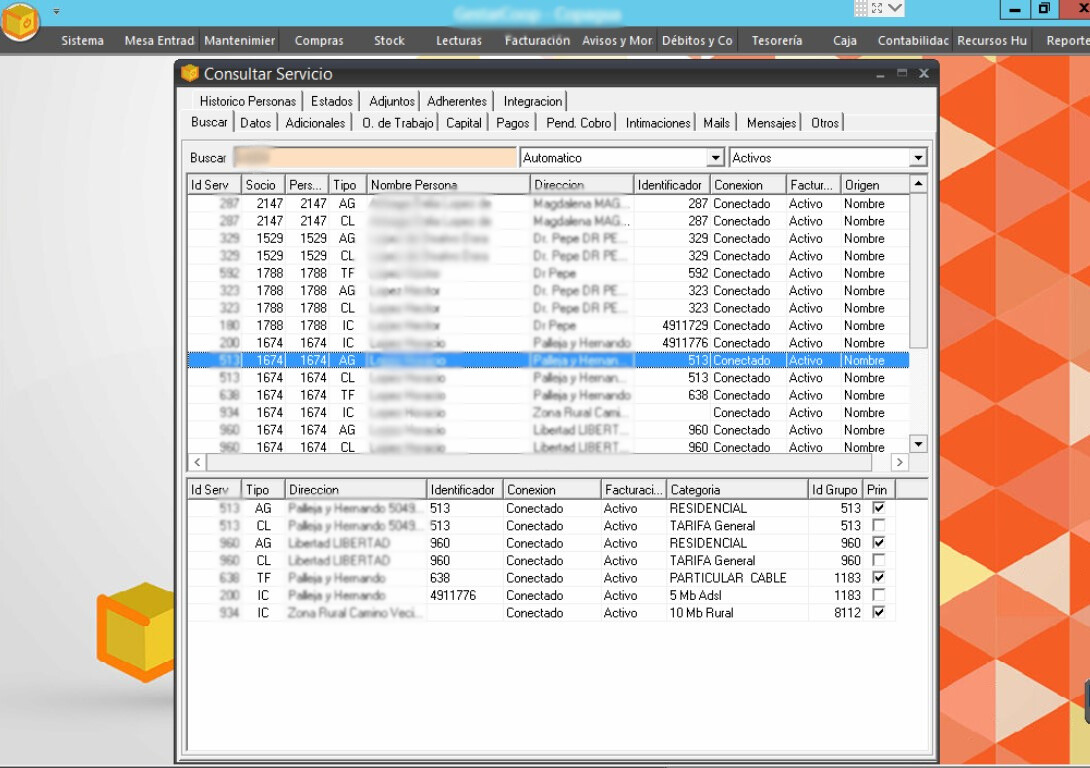Screen dimensions: 1090x768
Task: Click scroll-down arrow of the results list
Action: pos(918,443)
